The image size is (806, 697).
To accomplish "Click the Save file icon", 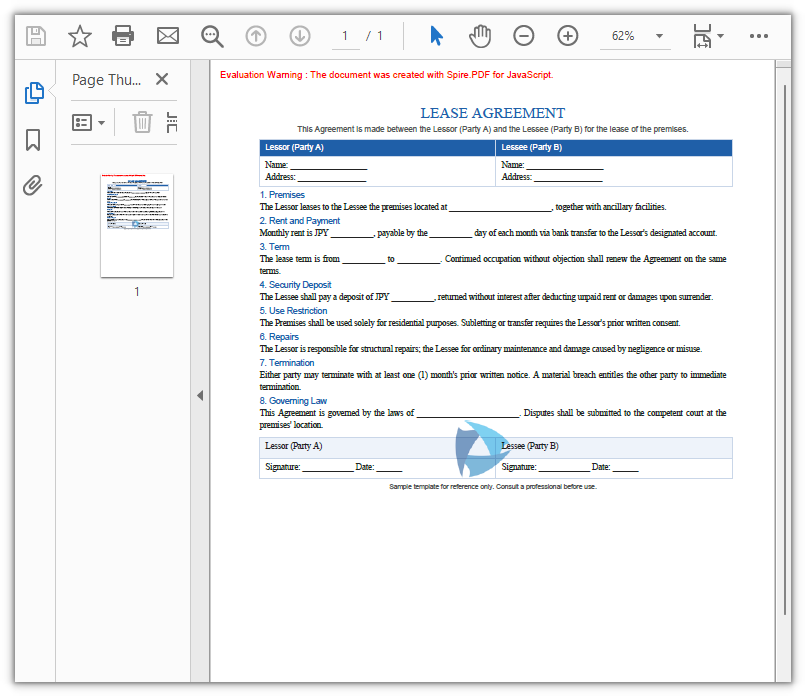I will click(x=35, y=36).
